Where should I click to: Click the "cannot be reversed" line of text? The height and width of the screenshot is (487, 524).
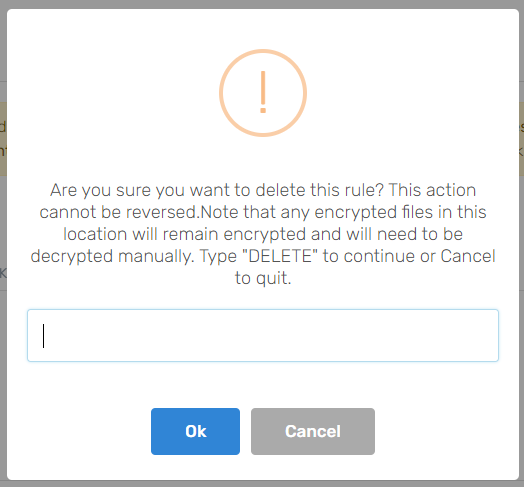click(119, 212)
